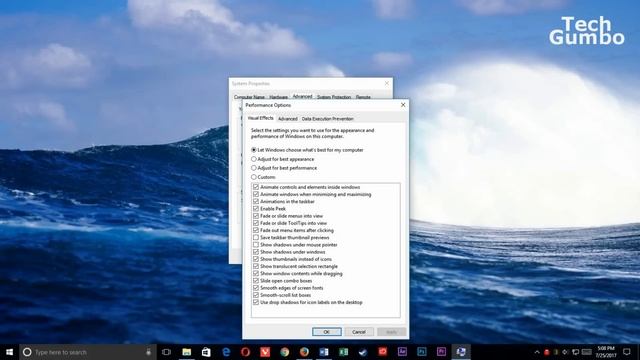Toggle 'Animations in the taskbar' checkbox
The height and width of the screenshot is (360, 640).
(256, 201)
